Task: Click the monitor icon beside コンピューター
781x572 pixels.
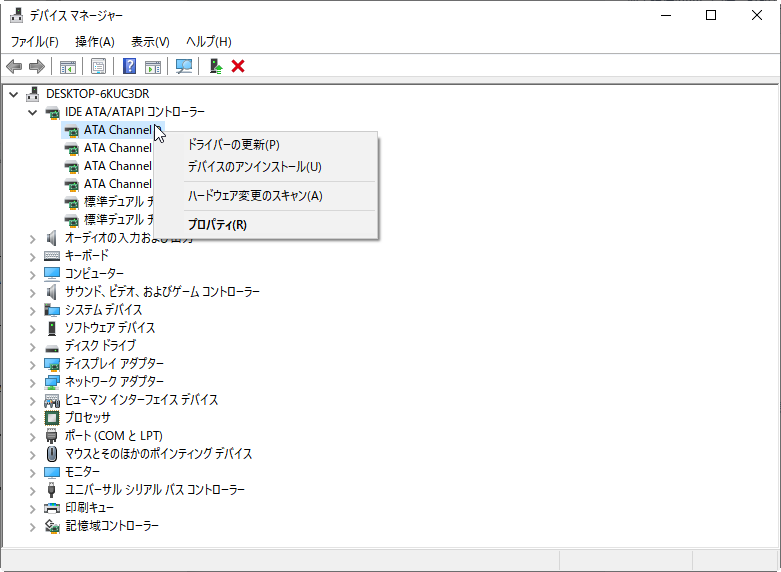Action: (x=52, y=274)
